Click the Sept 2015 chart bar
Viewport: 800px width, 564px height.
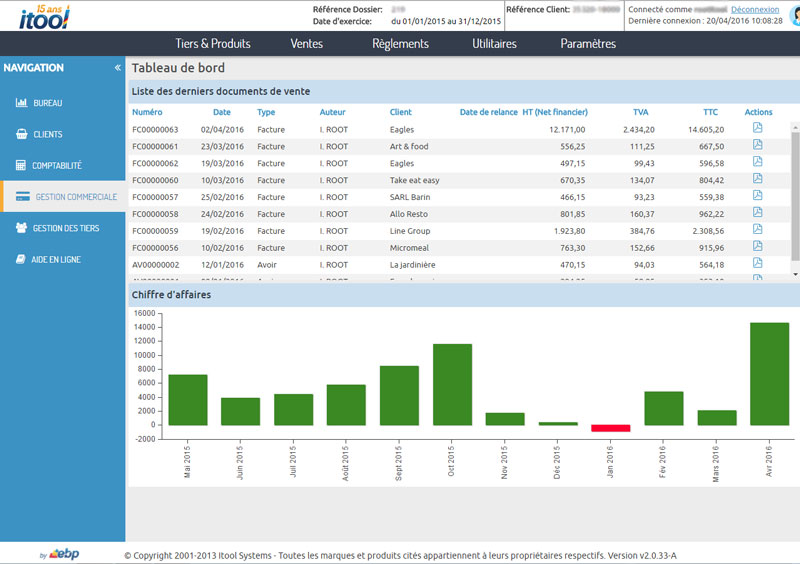[399, 396]
